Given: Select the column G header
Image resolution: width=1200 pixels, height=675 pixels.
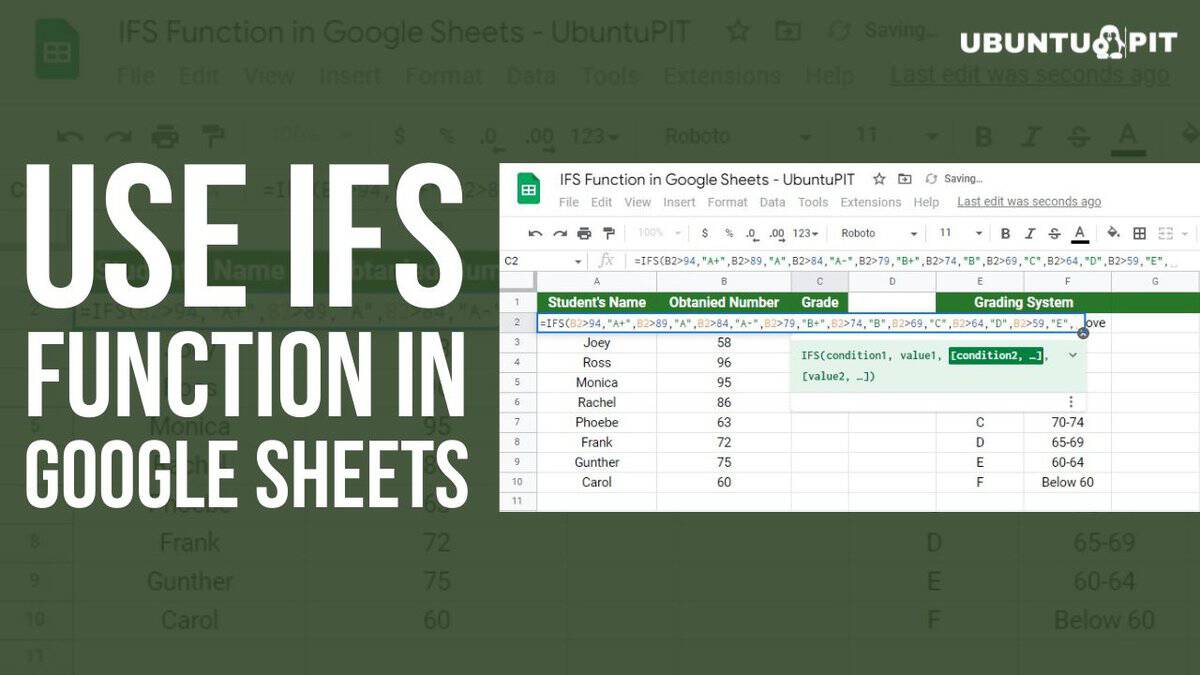Looking at the screenshot, I should 1155,282.
